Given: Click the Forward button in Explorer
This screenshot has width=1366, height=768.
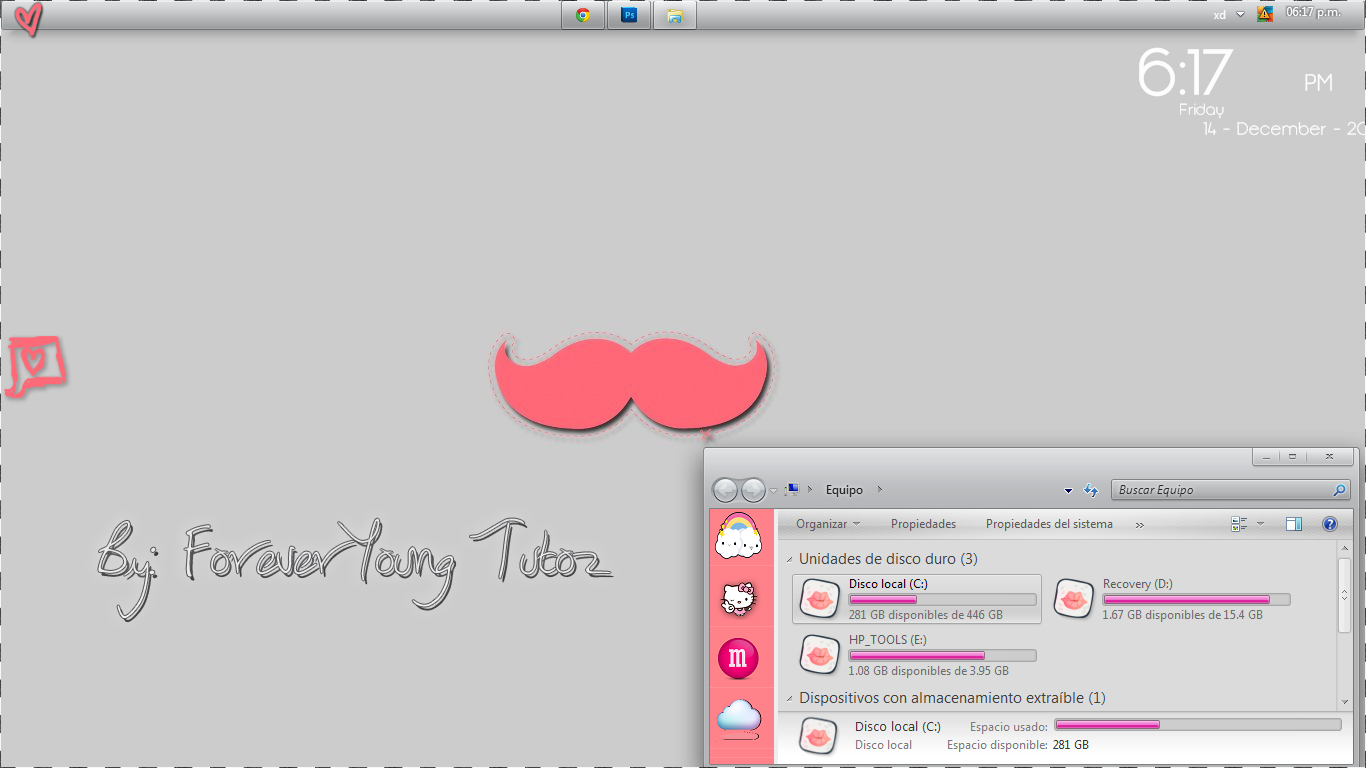Looking at the screenshot, I should [x=753, y=490].
